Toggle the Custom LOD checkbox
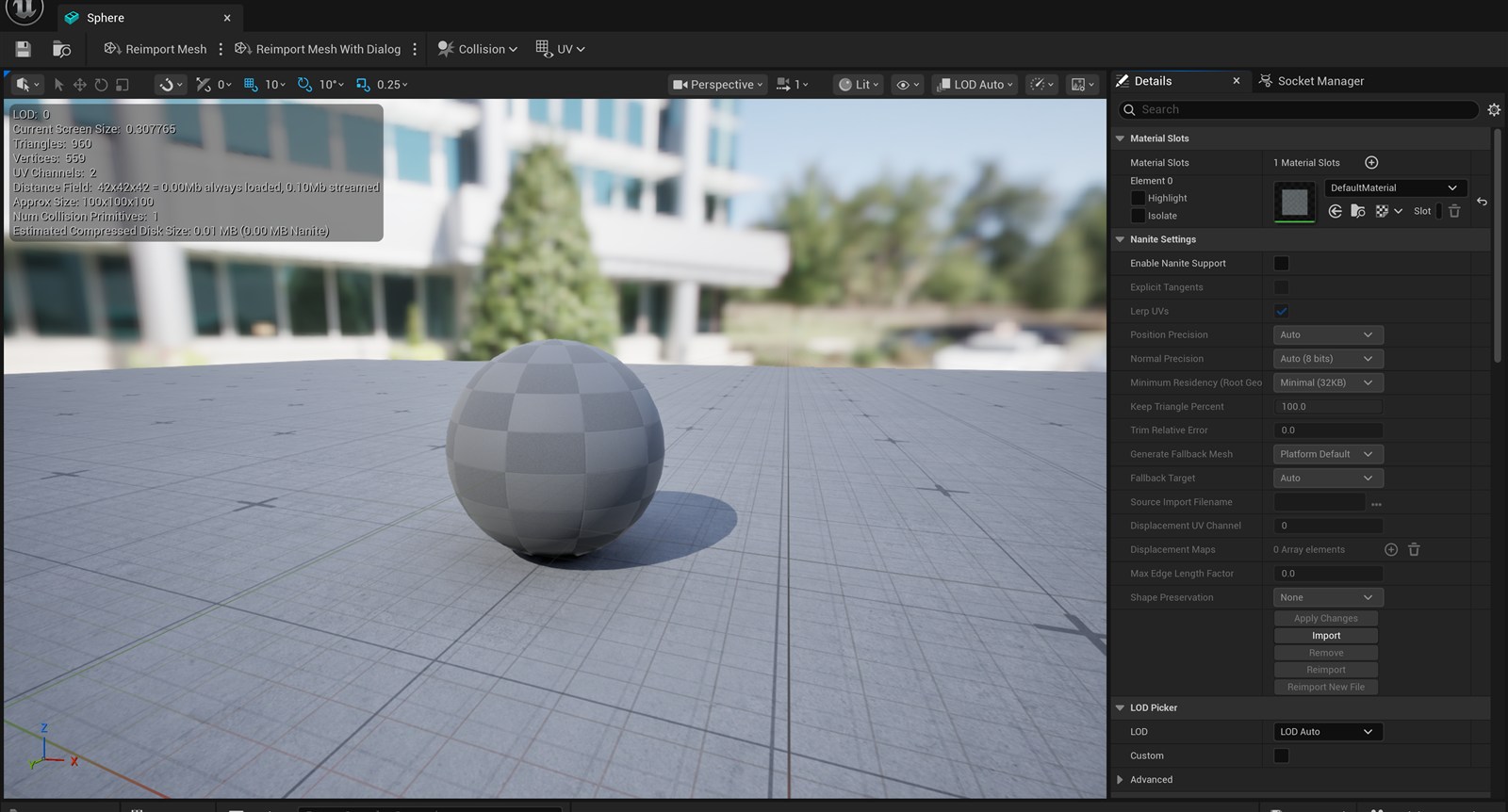Screen dimensions: 1508x812 1281,755
